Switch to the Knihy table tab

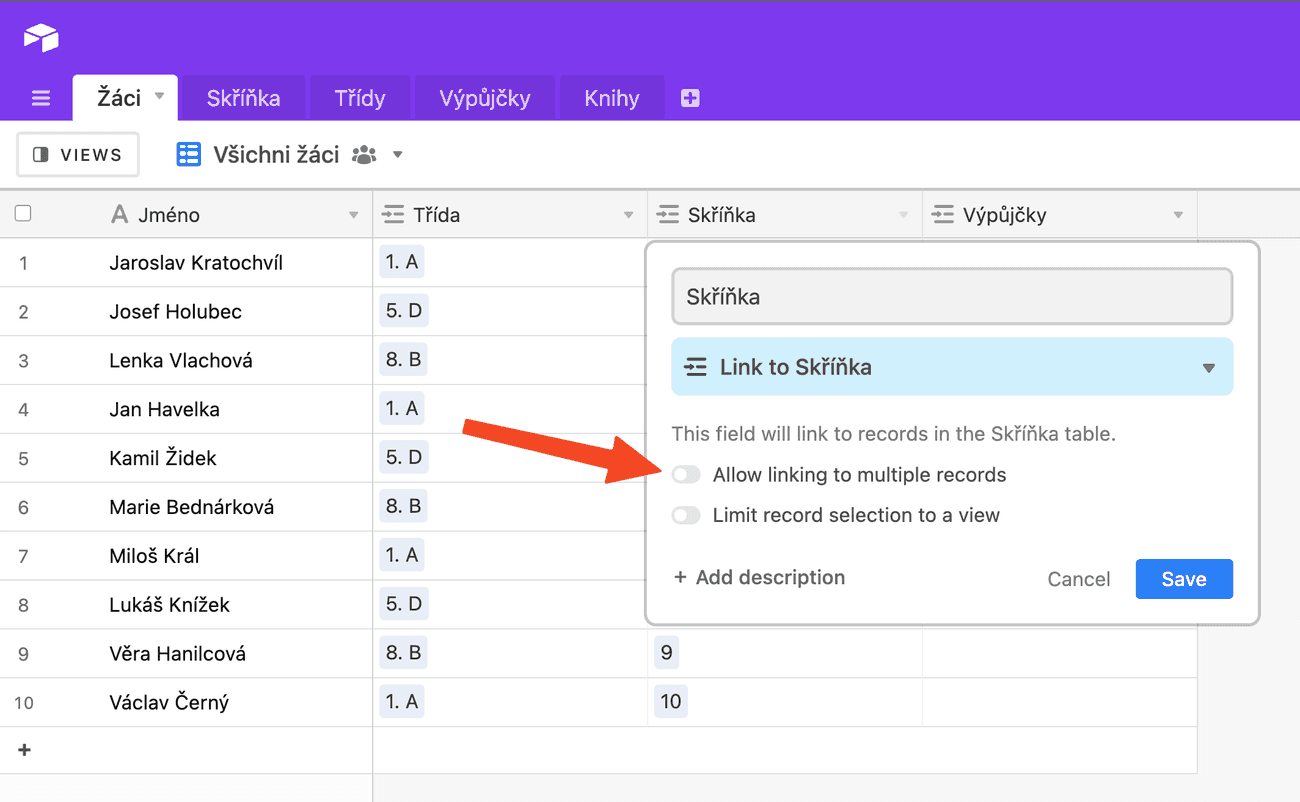(x=612, y=98)
